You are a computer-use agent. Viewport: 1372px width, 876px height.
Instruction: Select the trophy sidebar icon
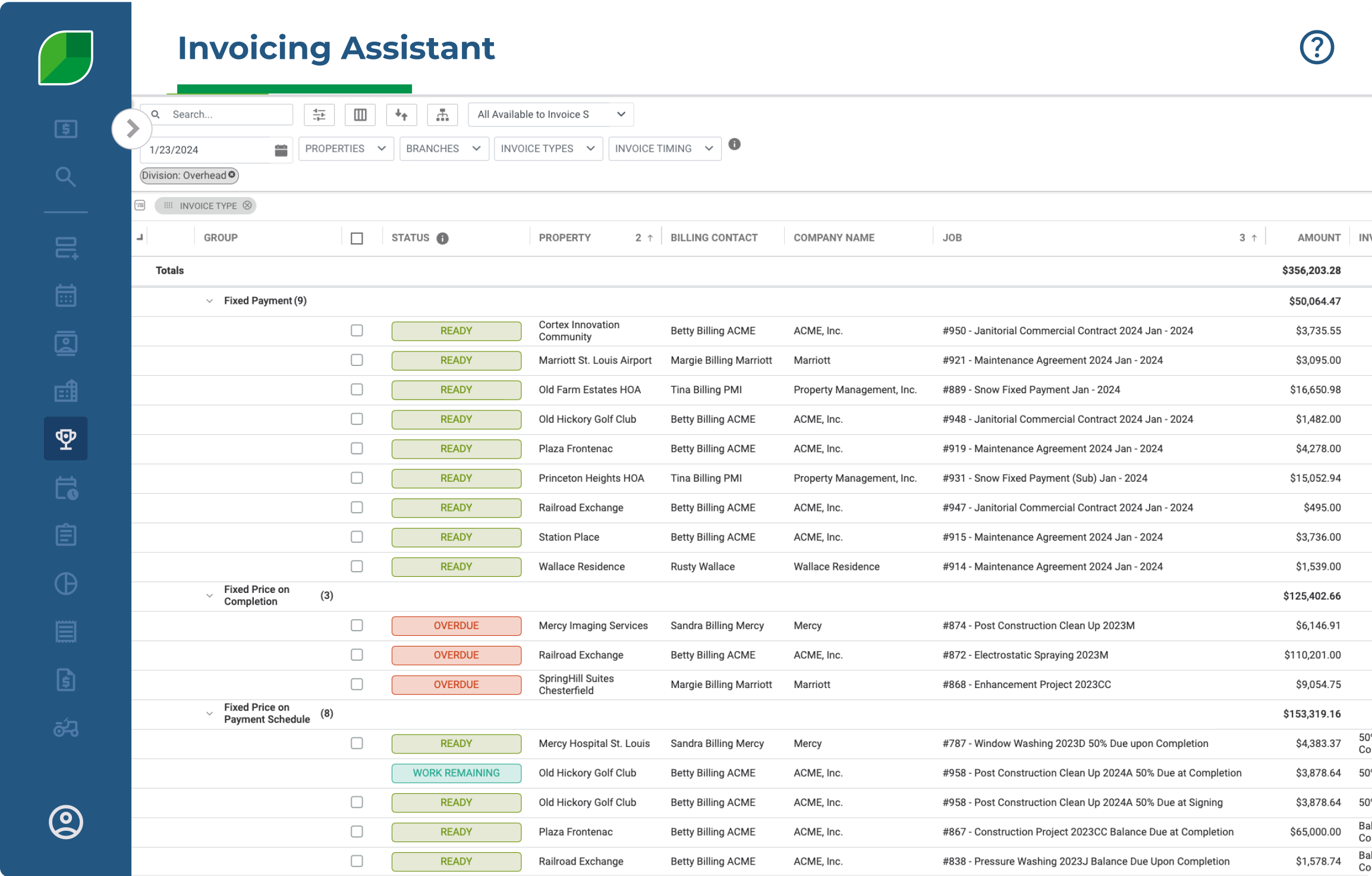[65, 438]
